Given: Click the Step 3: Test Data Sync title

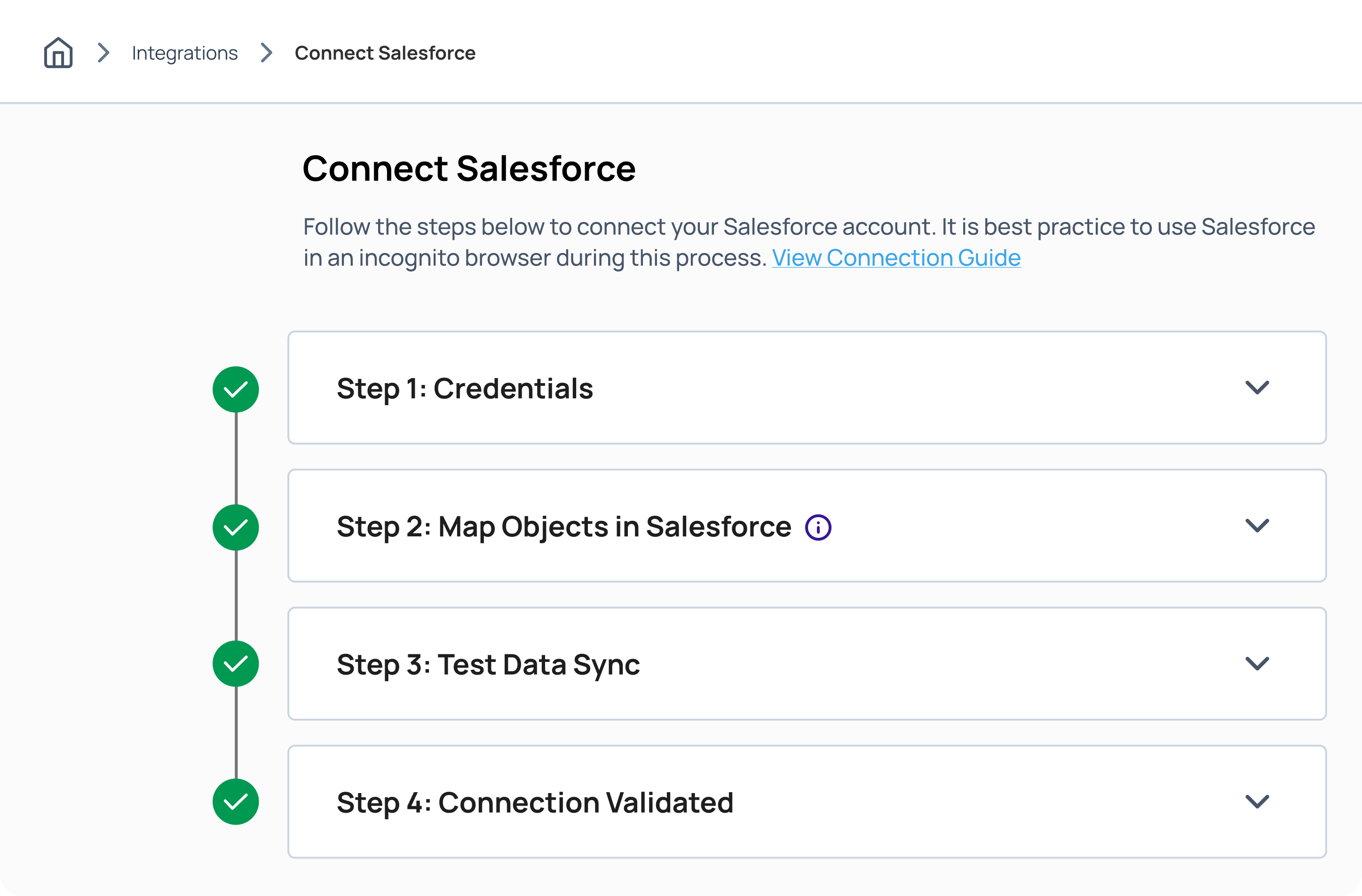Looking at the screenshot, I should click(488, 664).
